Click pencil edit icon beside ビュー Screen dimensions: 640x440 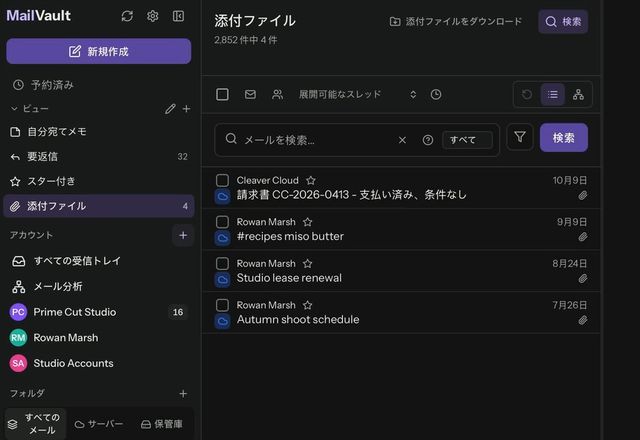tap(170, 109)
